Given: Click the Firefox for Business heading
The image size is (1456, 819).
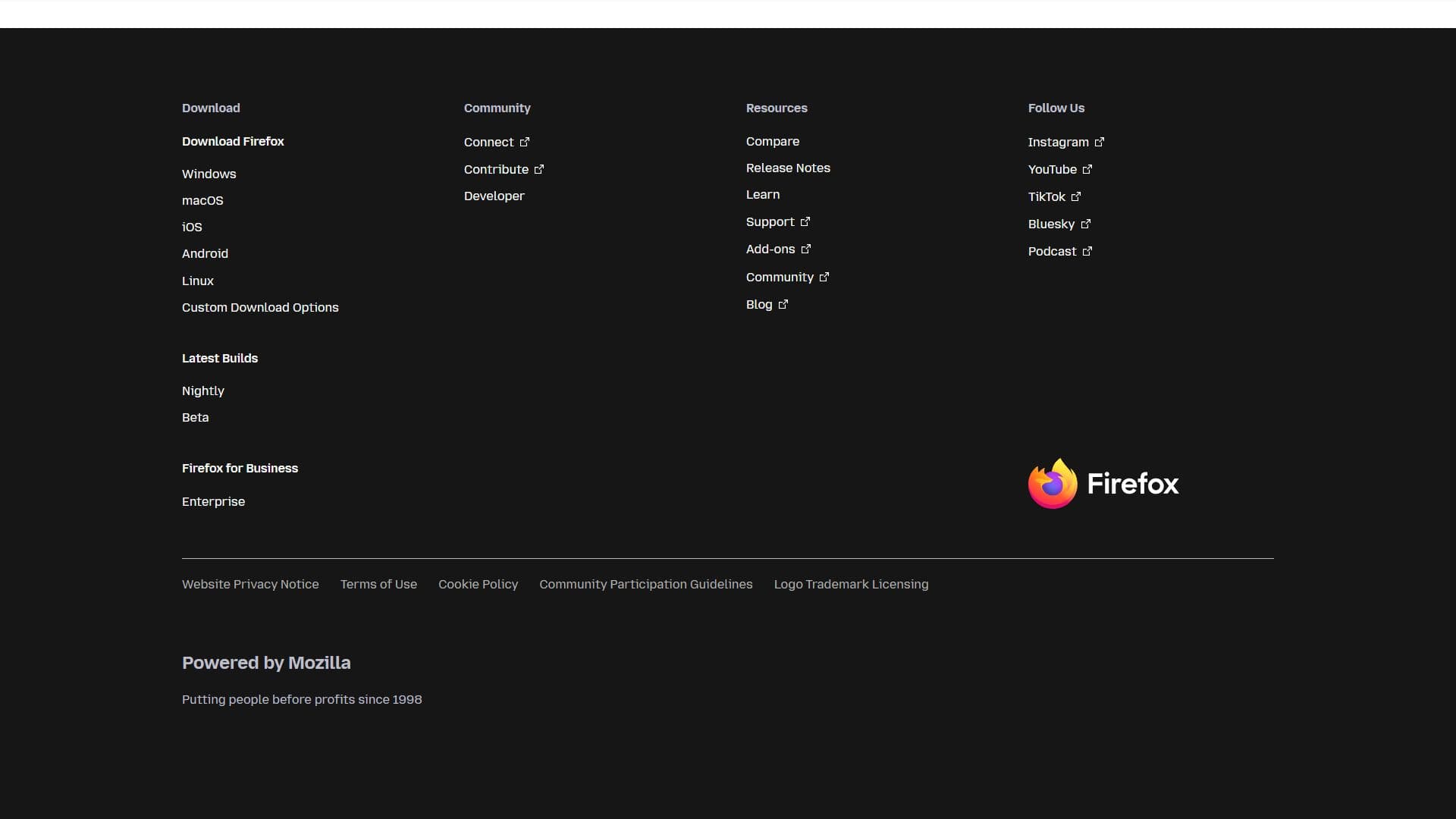Looking at the screenshot, I should click(240, 468).
